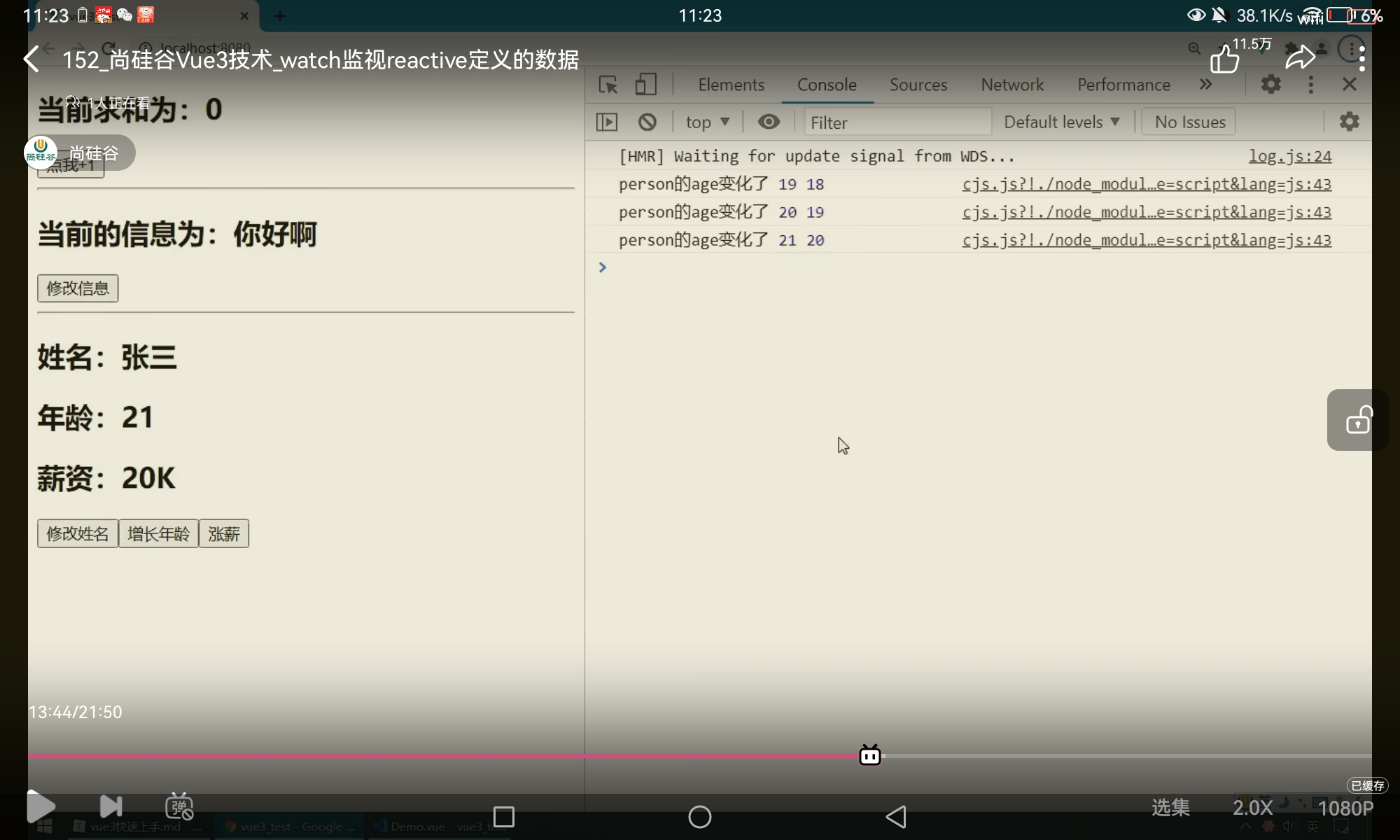Screen dimensions: 1400x840
Task: Skip to next video icon
Action: (x=111, y=806)
